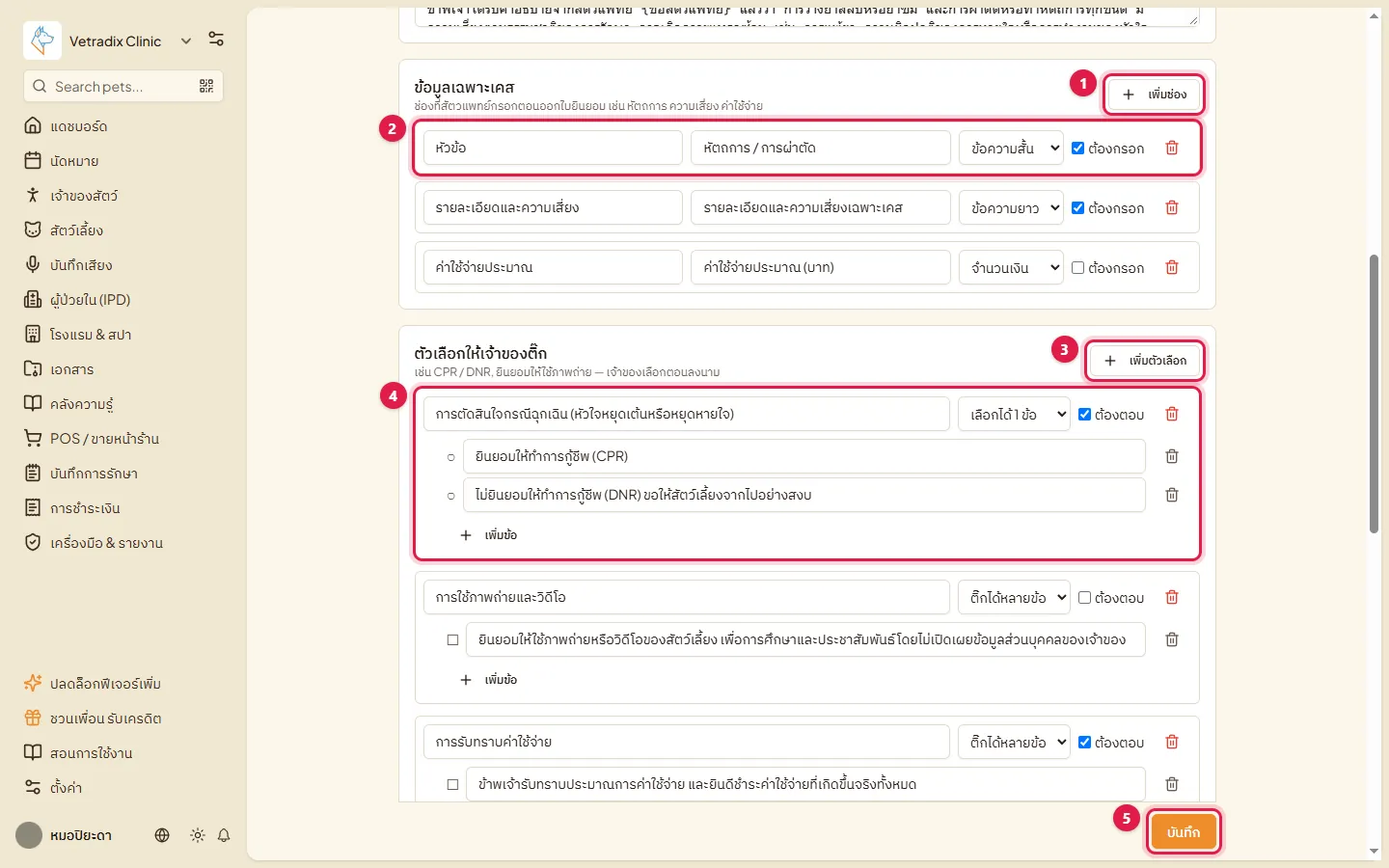Check ต้องตอบ for การใช้ภาพถ่ายและวิดีโอ group

tap(1085, 597)
